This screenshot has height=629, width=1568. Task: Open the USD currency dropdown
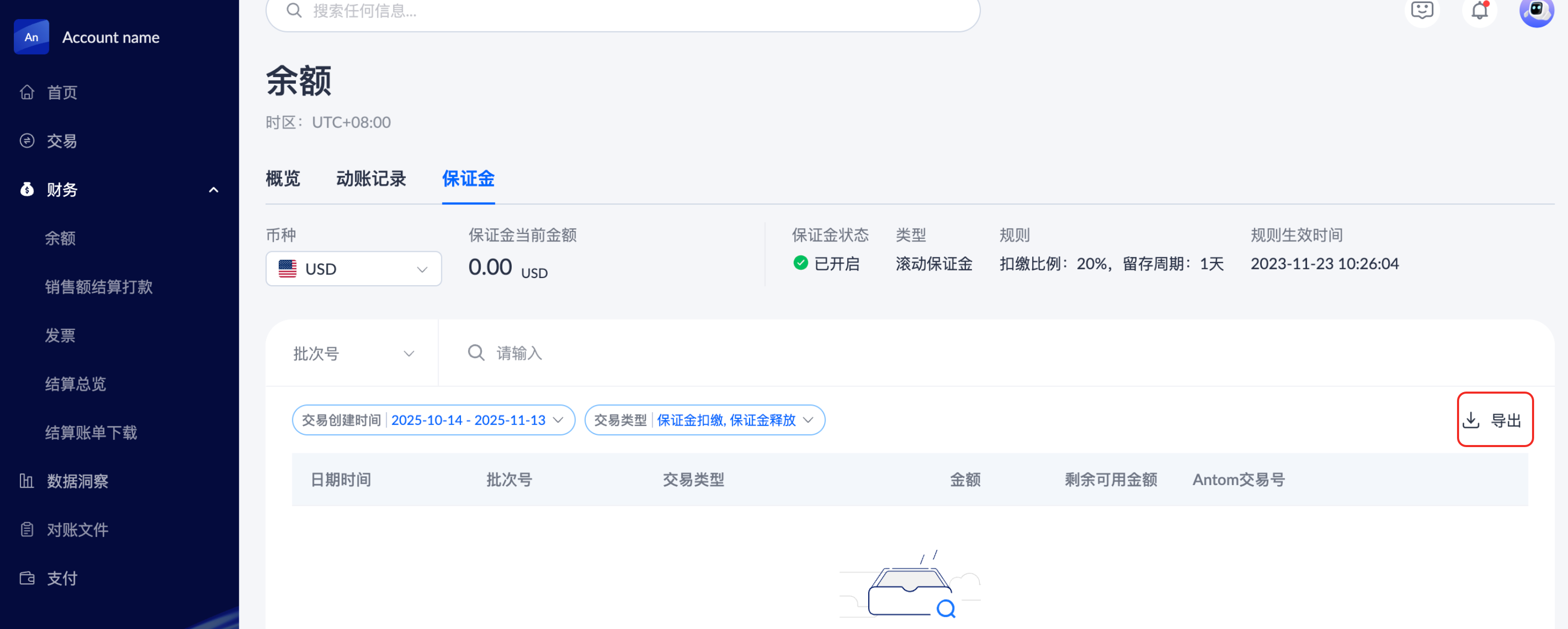pos(353,269)
